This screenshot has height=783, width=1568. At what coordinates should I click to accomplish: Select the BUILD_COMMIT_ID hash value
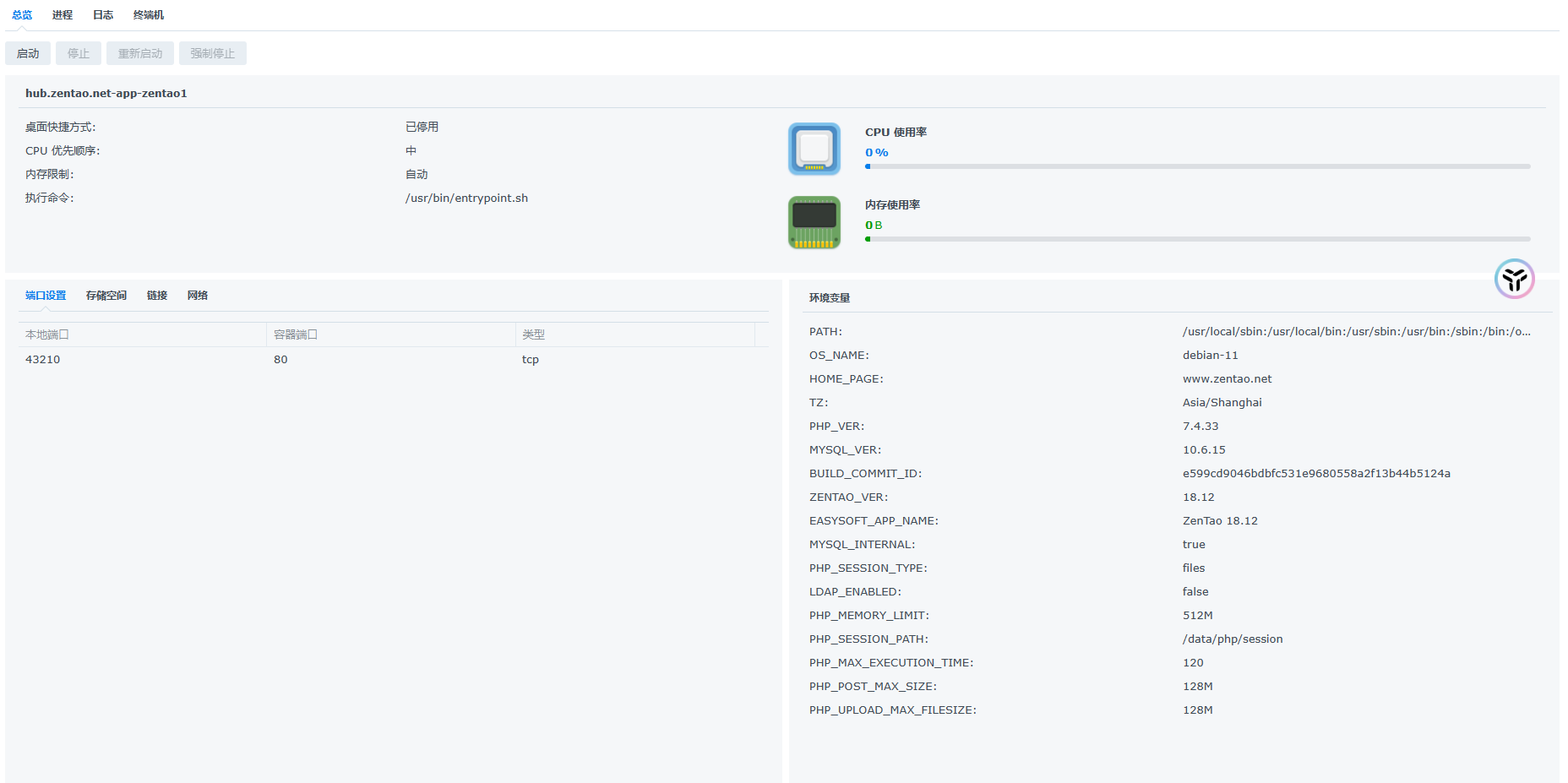pyautogui.click(x=1316, y=473)
